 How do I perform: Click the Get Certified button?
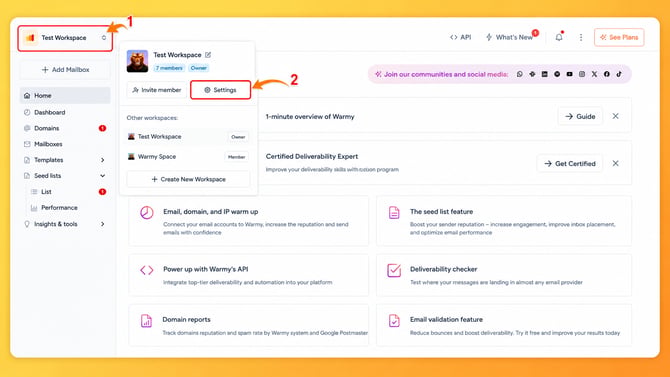click(570, 163)
